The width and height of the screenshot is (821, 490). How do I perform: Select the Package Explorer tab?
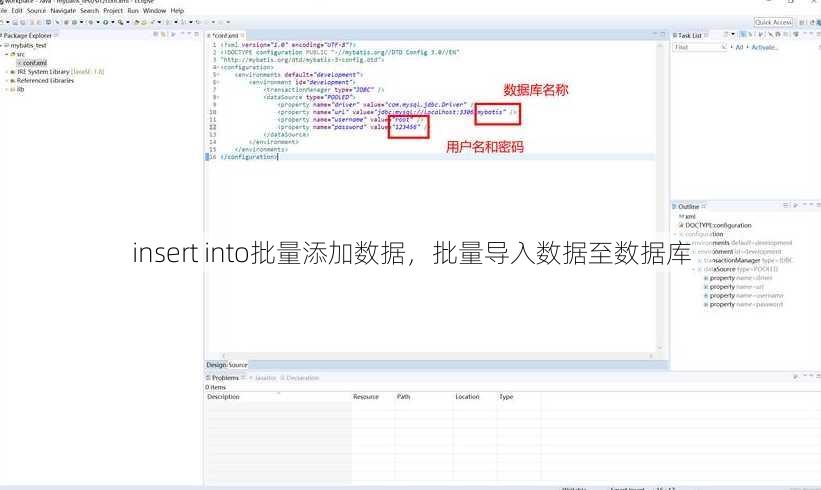(x=27, y=36)
